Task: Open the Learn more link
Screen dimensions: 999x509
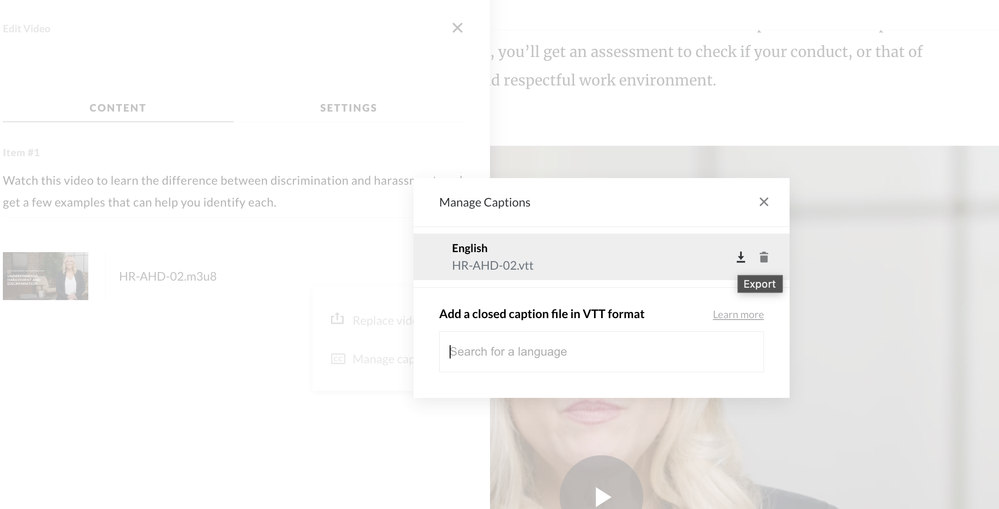Action: 738,315
